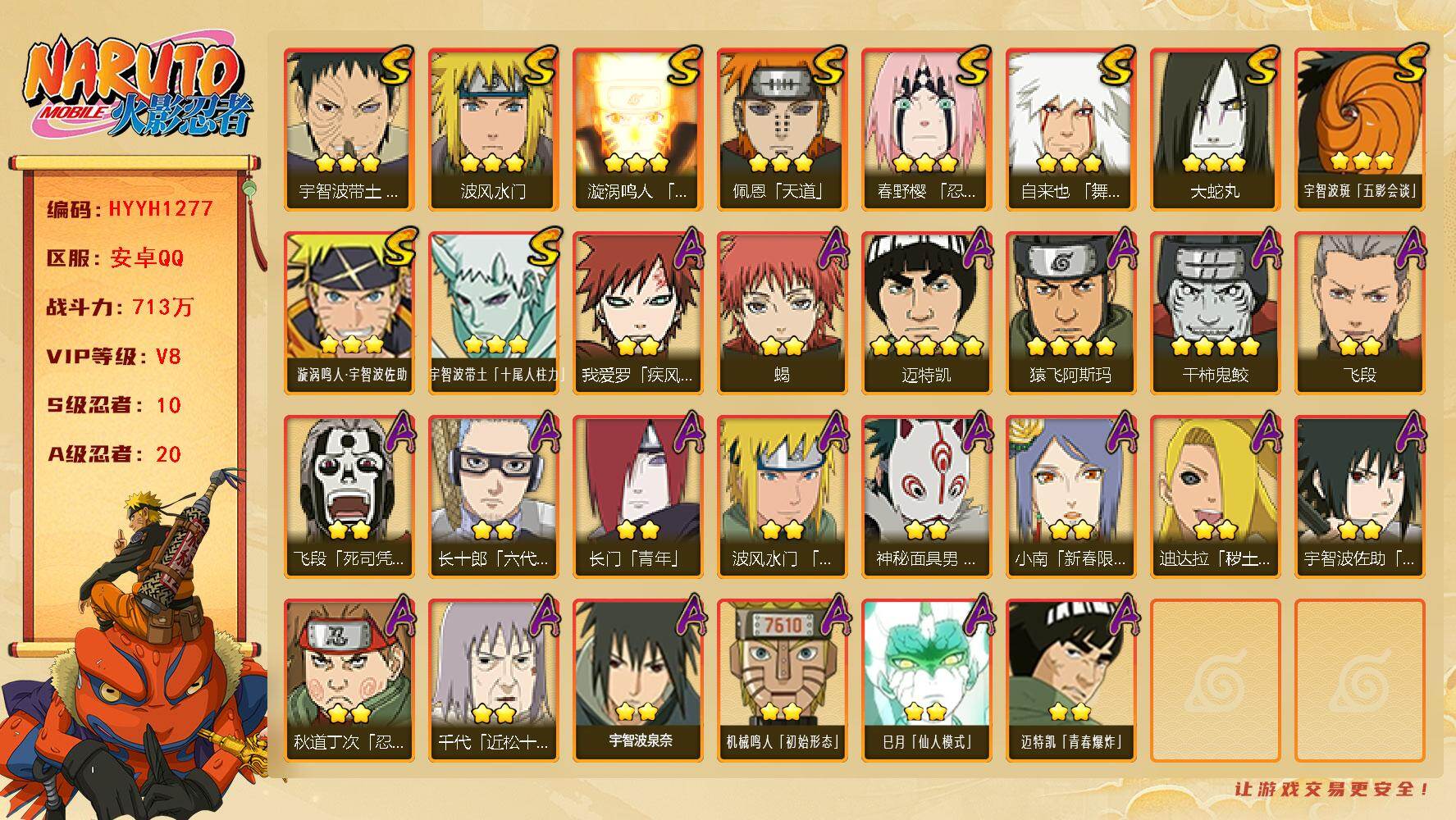Click the 长门「青年」 ninja portrait
The width and height of the screenshot is (1456, 820).
coord(637,496)
